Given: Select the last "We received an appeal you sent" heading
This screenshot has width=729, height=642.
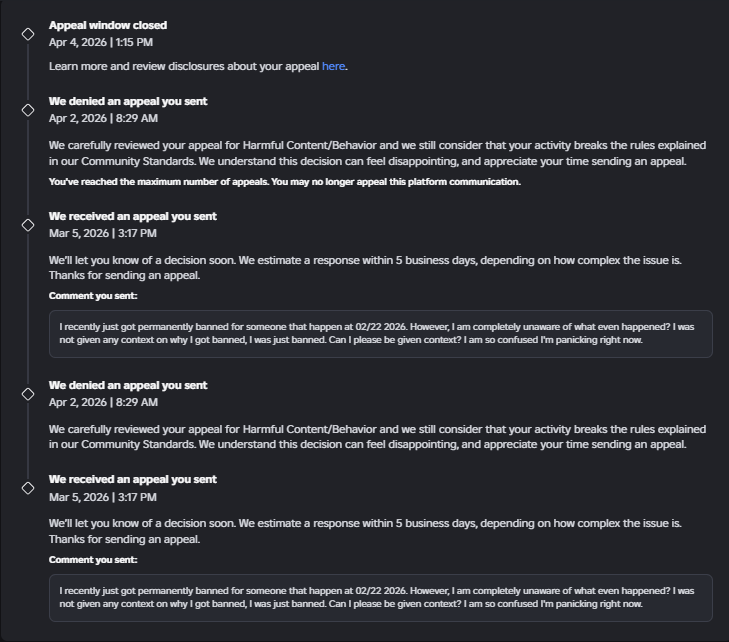Looking at the screenshot, I should [x=133, y=479].
